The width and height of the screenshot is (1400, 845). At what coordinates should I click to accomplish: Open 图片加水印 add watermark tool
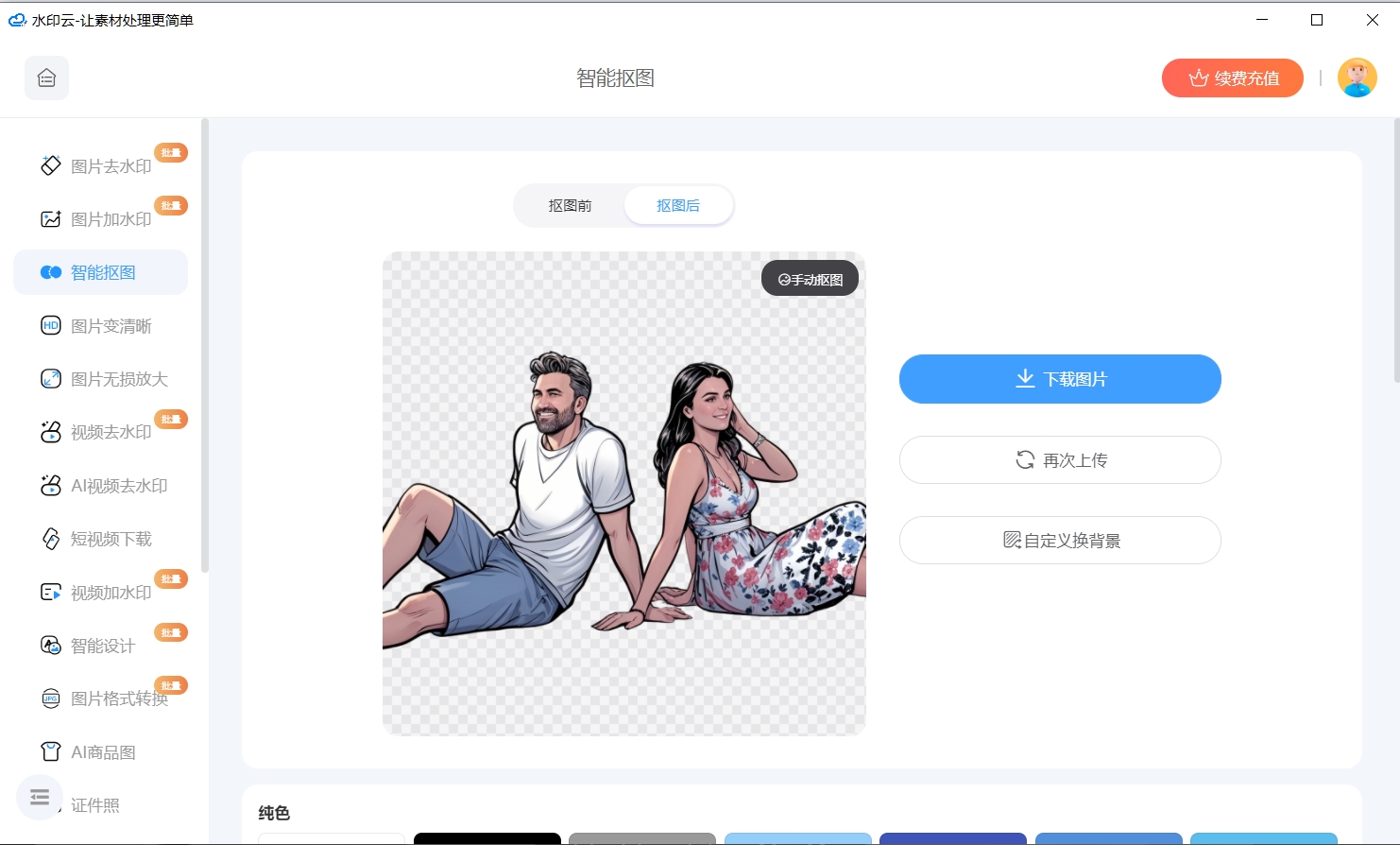pos(111,219)
